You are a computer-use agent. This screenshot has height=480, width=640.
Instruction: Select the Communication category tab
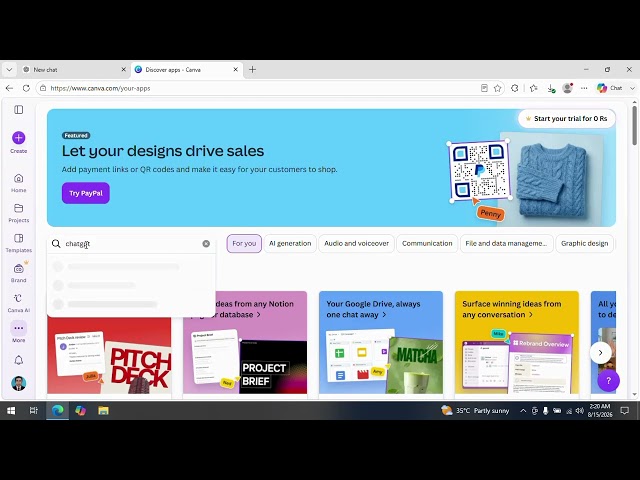click(x=427, y=243)
